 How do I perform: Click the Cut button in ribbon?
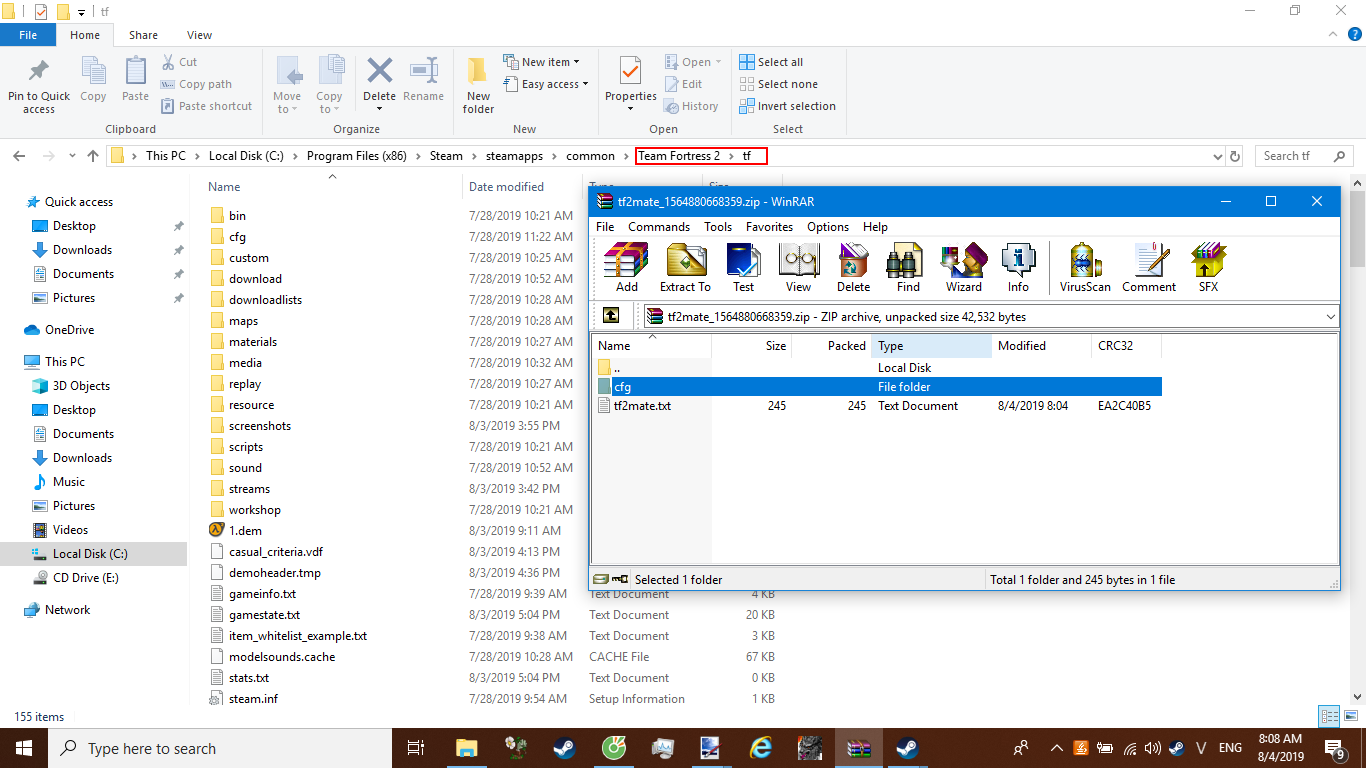click(x=179, y=62)
